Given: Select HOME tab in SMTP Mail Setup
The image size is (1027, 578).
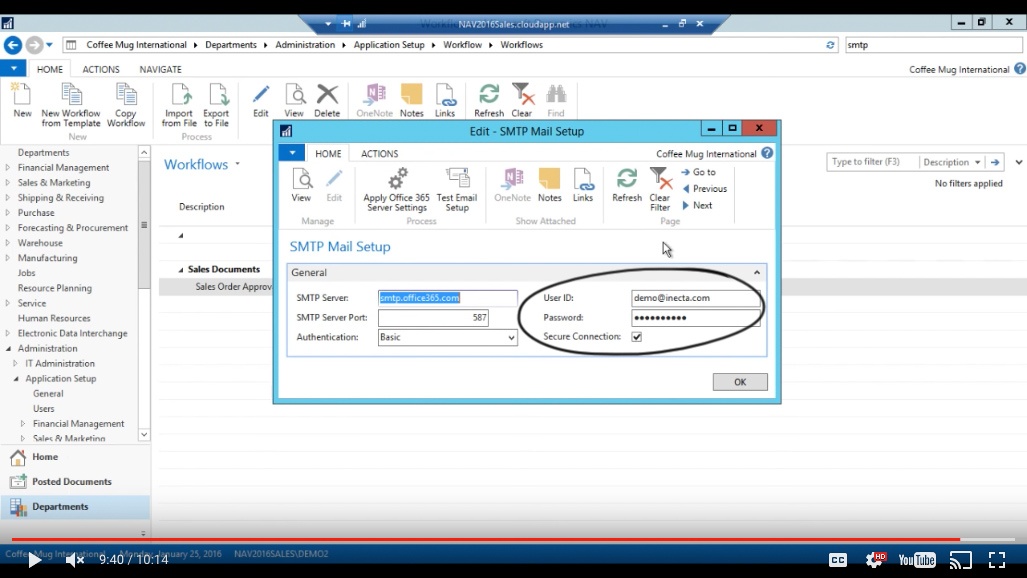Looking at the screenshot, I should [328, 153].
